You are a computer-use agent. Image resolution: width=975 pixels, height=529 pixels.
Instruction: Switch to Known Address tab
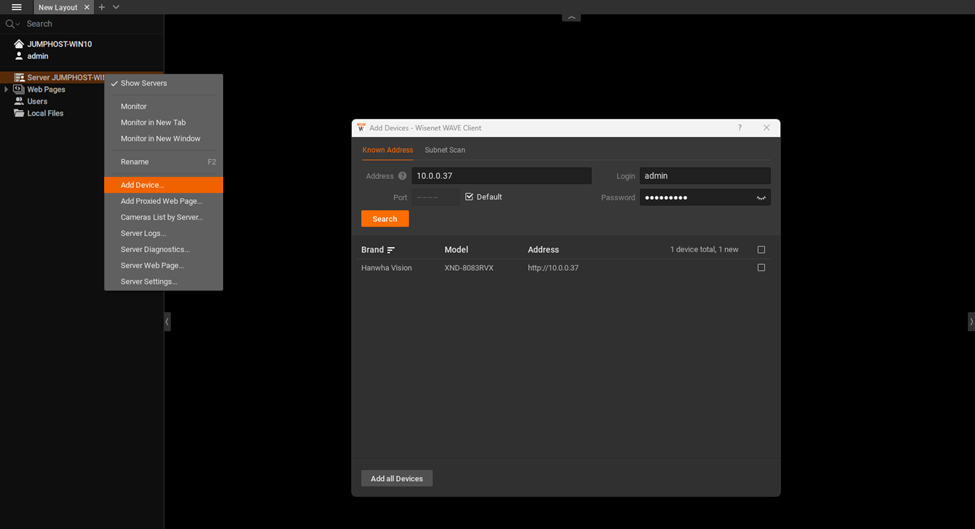(x=387, y=150)
